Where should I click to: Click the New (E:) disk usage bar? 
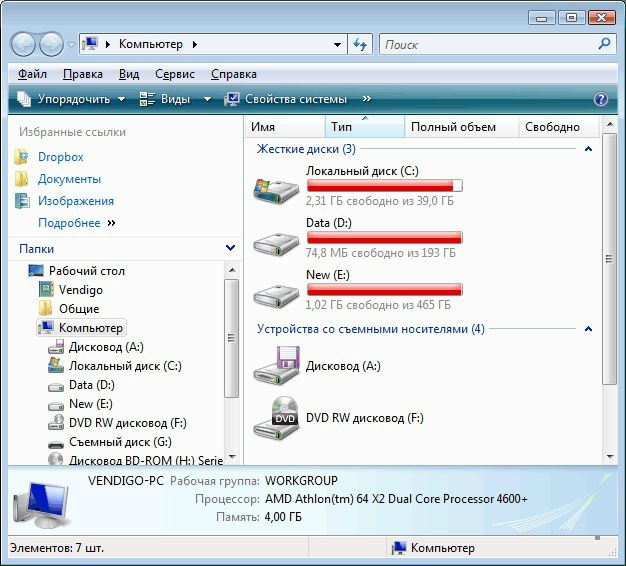tap(384, 290)
